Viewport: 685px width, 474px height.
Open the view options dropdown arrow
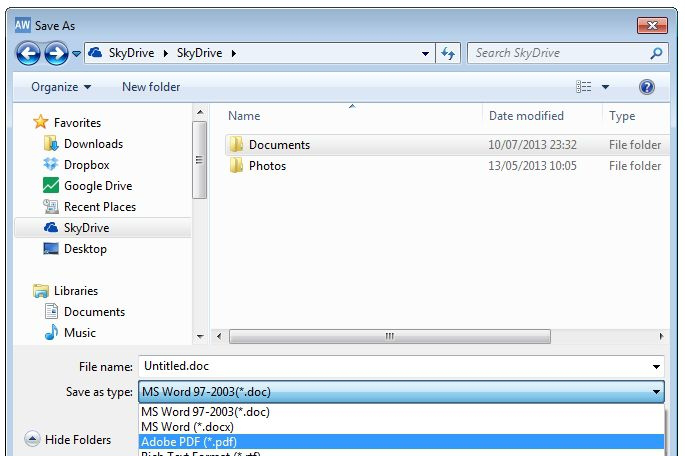(x=606, y=88)
